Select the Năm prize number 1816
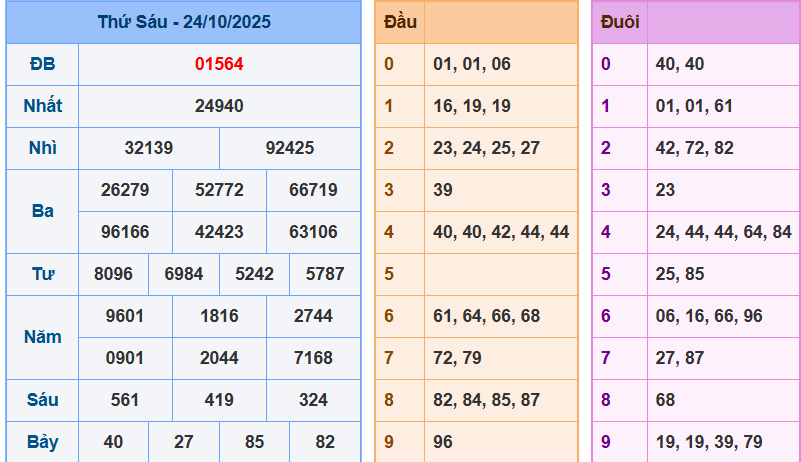This screenshot has height=462, width=801. [x=219, y=316]
